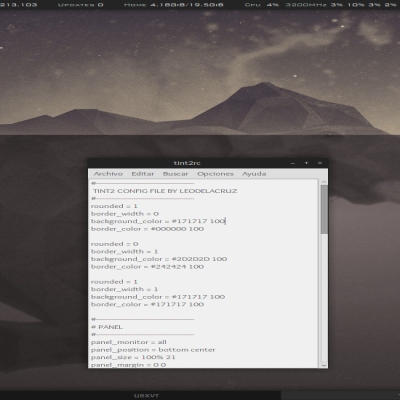Click the vertical scrollbar thumb

click(324, 209)
